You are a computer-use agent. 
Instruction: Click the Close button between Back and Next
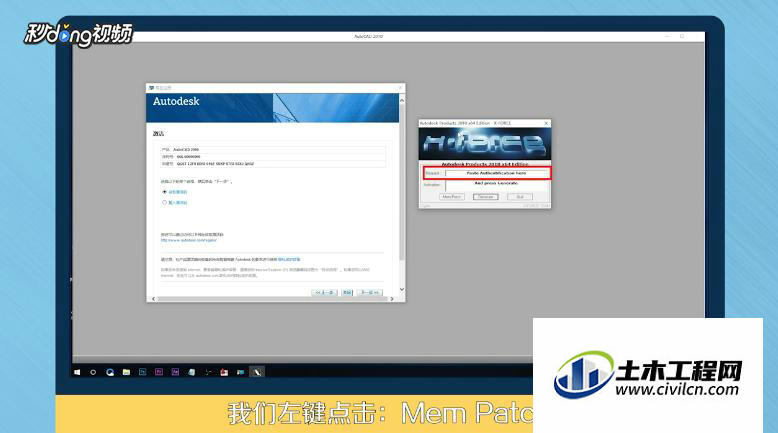point(347,293)
